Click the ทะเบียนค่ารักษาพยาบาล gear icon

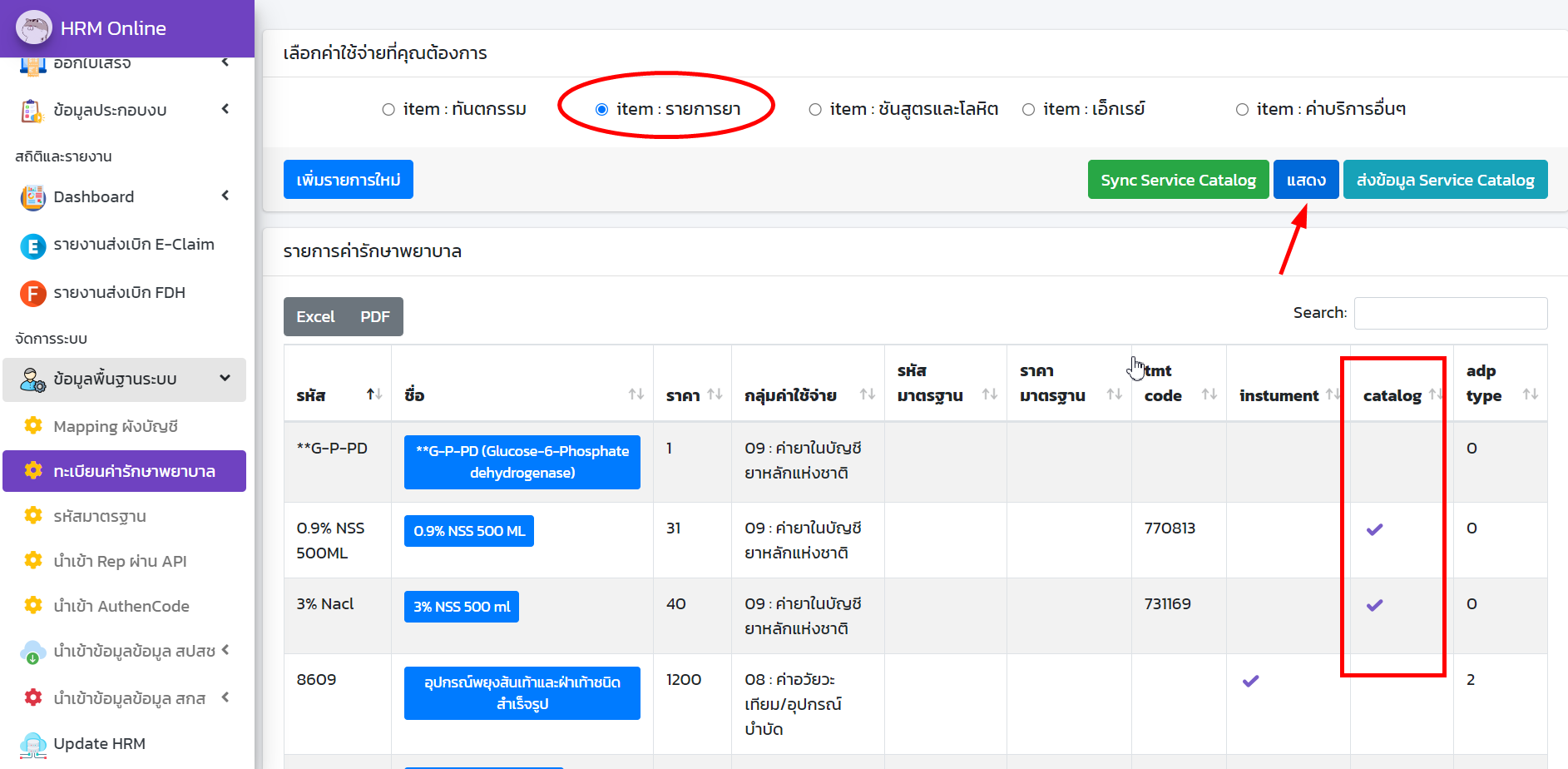click(33, 471)
